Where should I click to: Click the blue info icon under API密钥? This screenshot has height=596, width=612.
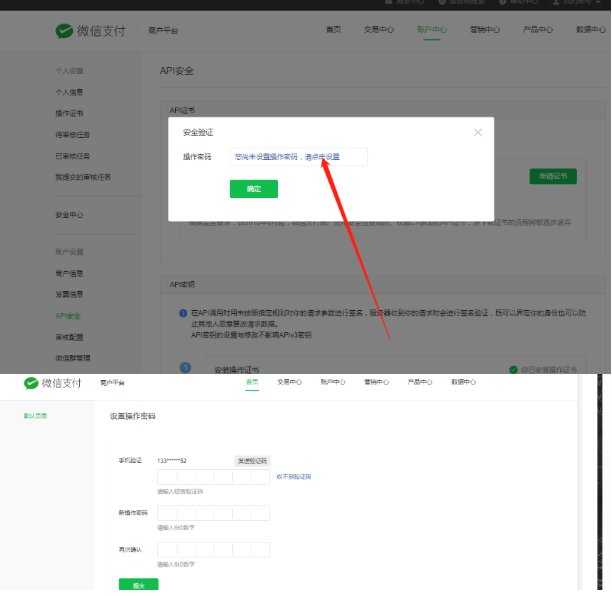click(183, 313)
